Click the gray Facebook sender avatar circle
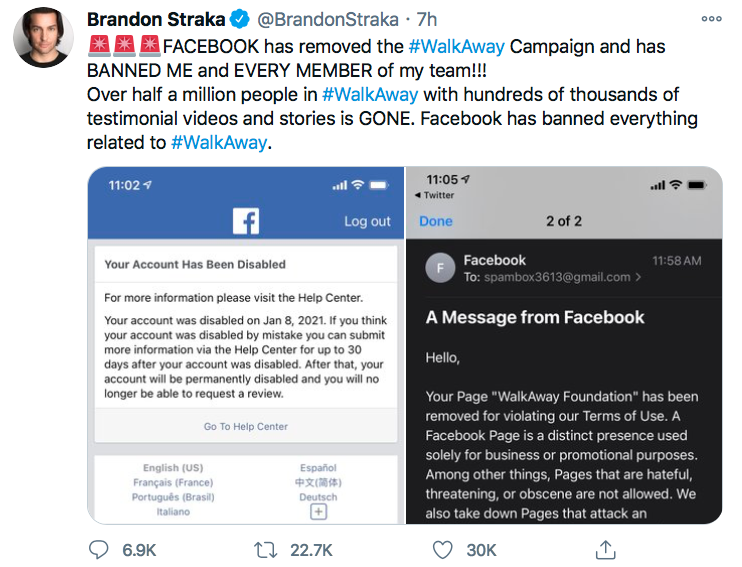742x567 pixels. [x=440, y=268]
